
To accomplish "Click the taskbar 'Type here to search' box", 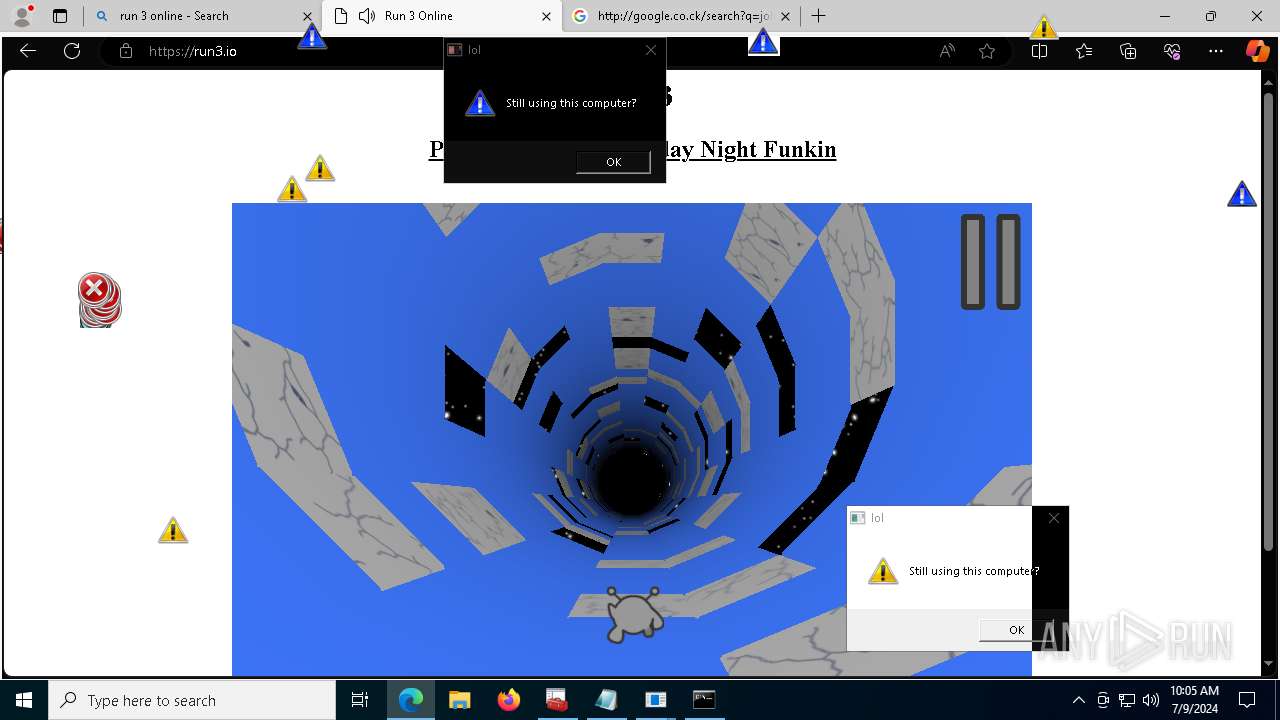I will (x=192, y=700).
